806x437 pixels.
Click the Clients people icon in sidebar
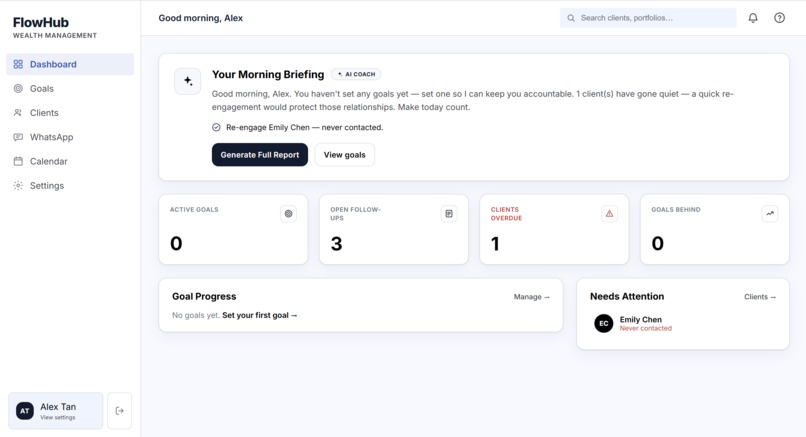[18, 113]
